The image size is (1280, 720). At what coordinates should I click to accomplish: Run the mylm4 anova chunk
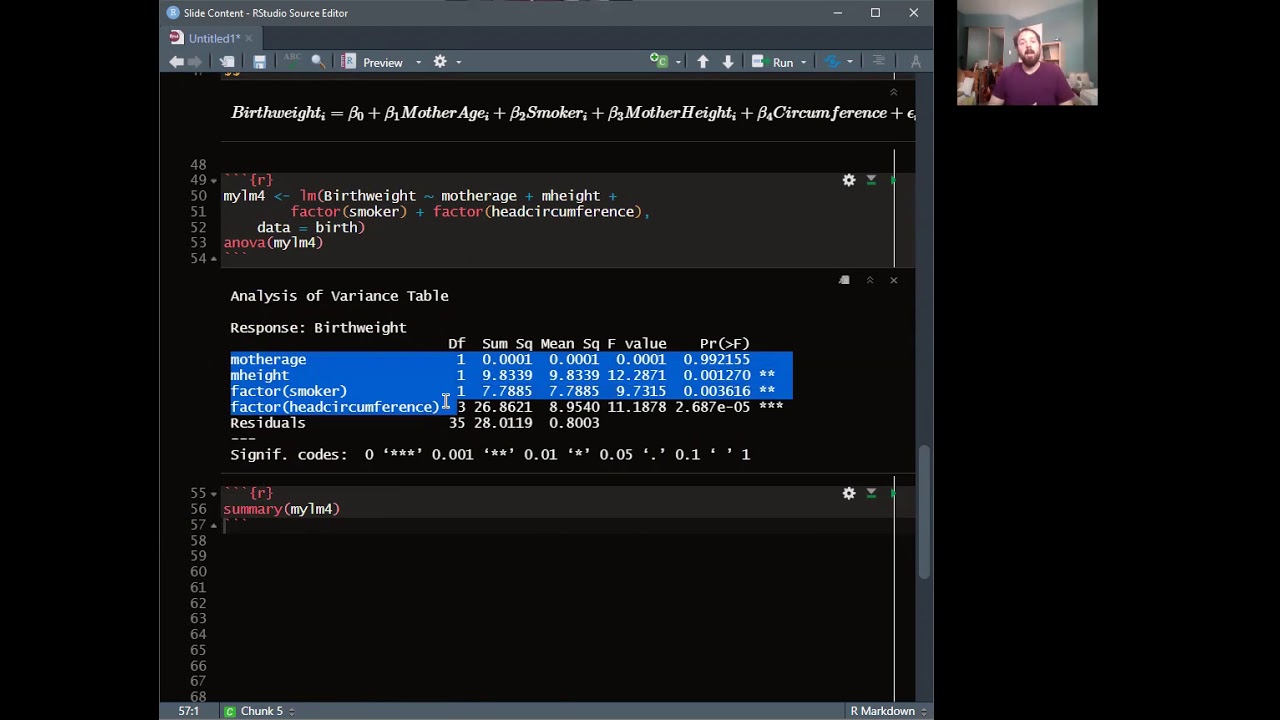[892, 180]
